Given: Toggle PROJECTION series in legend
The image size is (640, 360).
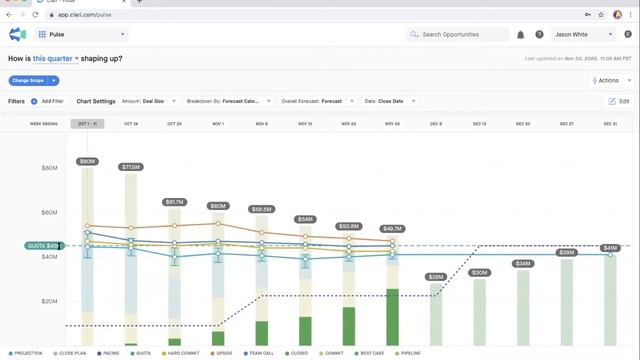Looking at the screenshot, I should coord(25,353).
